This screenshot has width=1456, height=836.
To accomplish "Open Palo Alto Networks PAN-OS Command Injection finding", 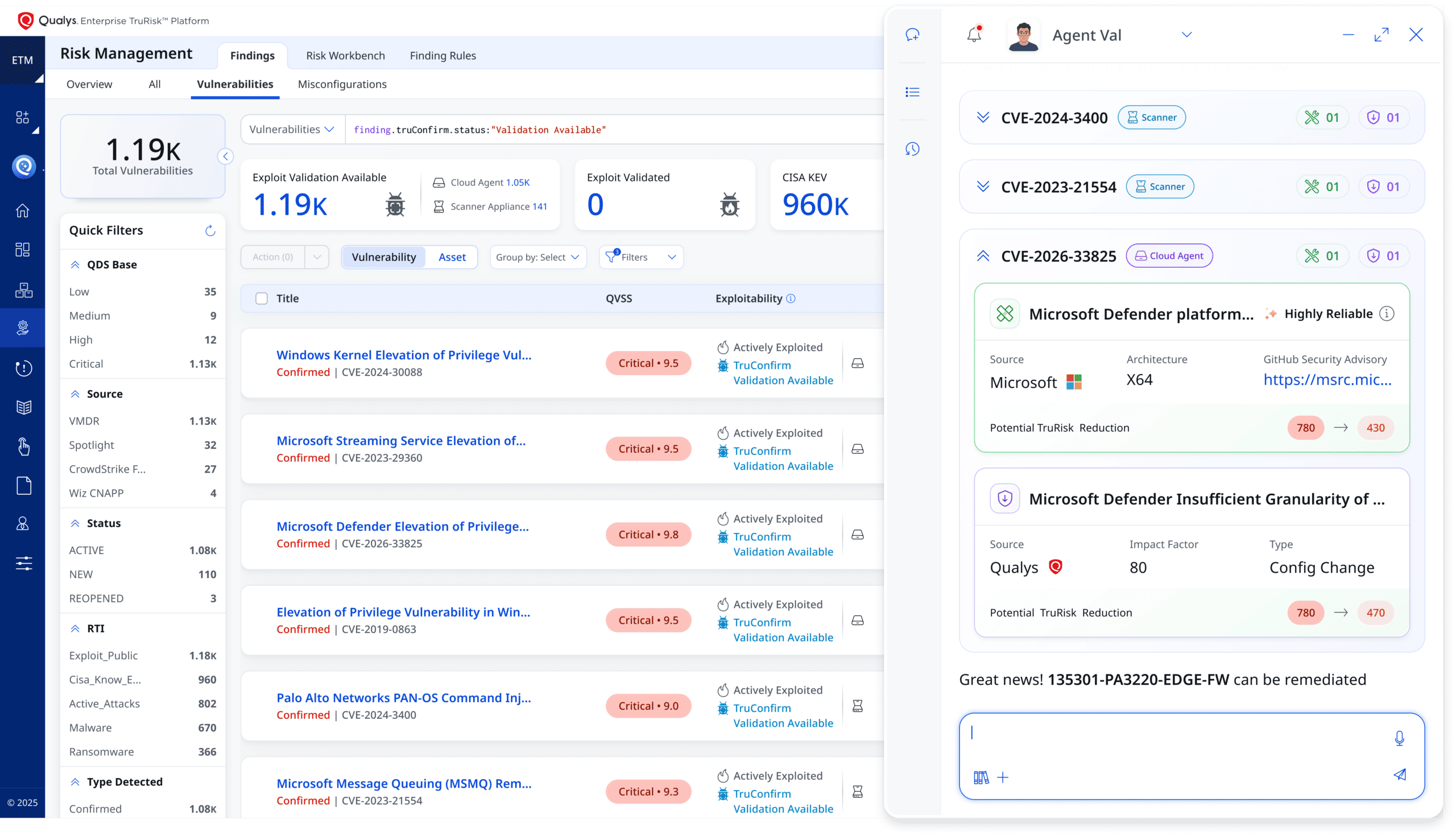I will (x=404, y=698).
